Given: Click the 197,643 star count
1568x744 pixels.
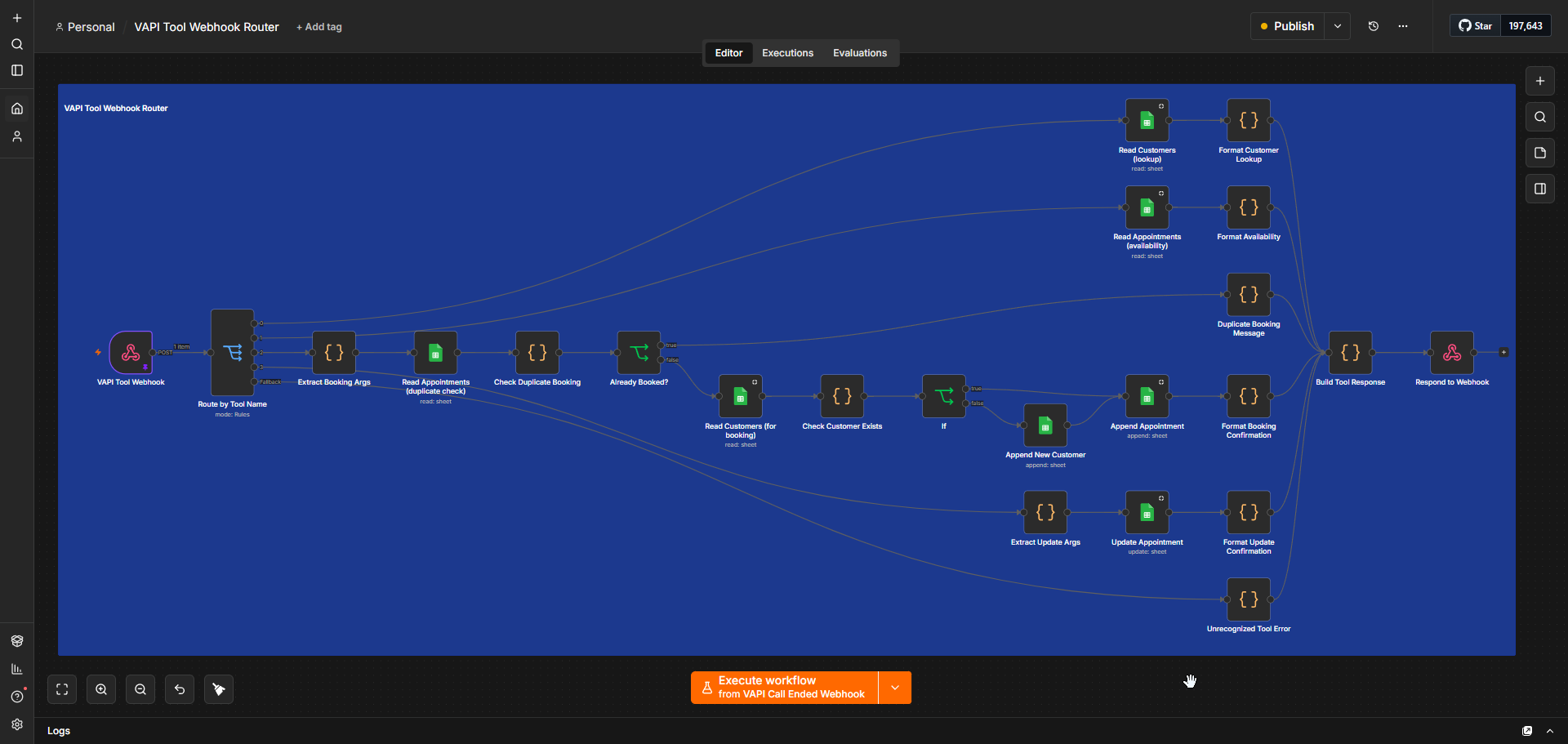Looking at the screenshot, I should click(x=1526, y=26).
